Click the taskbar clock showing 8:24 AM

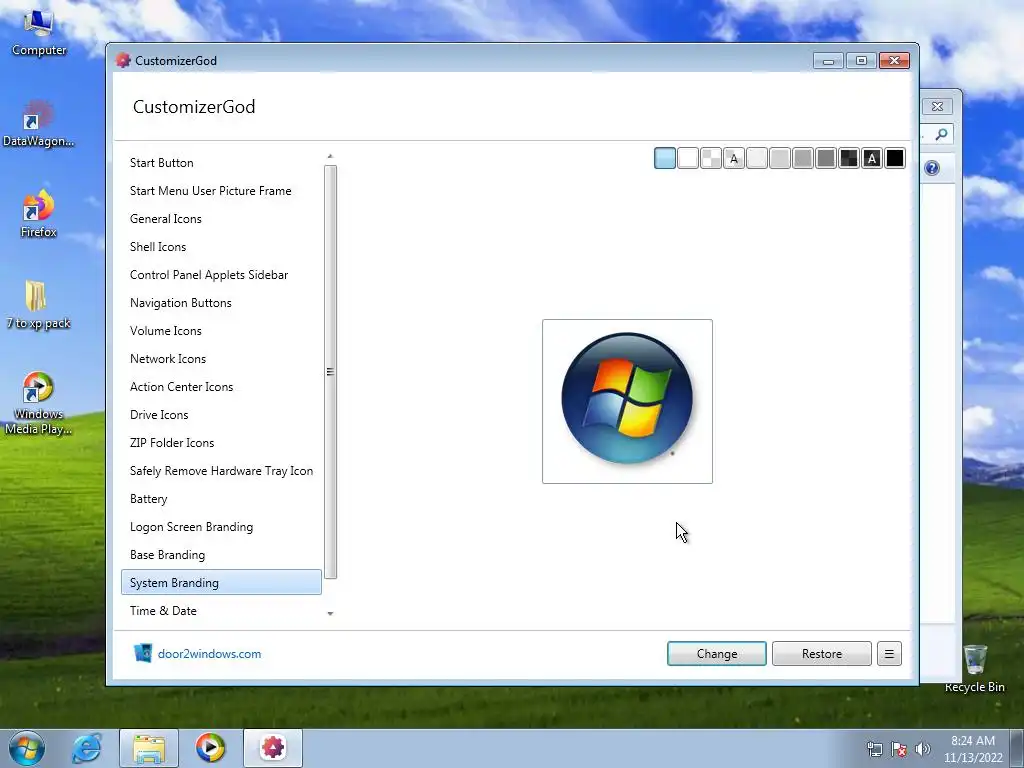(x=973, y=749)
